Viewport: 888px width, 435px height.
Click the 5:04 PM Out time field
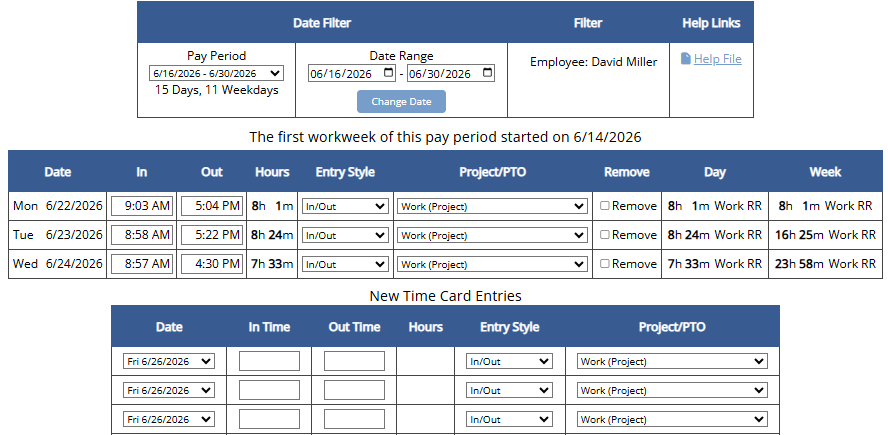click(212, 206)
